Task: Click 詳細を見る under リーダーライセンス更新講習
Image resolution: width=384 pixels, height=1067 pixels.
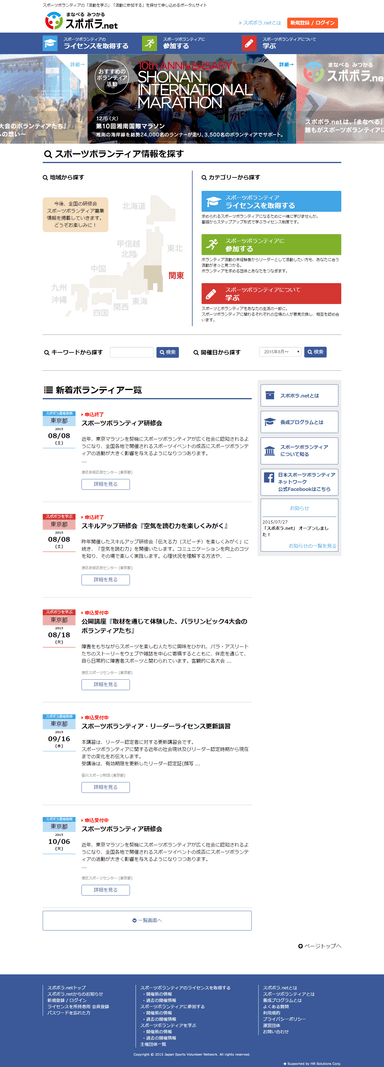Action: [106, 787]
